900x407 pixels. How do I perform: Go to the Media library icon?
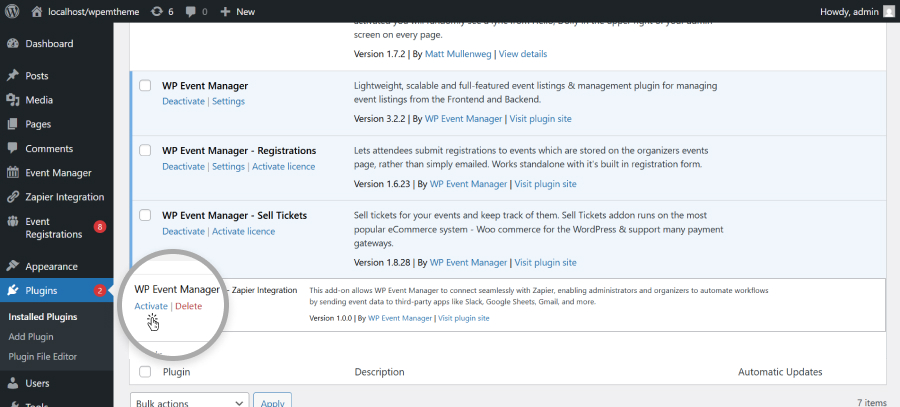pyautogui.click(x=13, y=100)
